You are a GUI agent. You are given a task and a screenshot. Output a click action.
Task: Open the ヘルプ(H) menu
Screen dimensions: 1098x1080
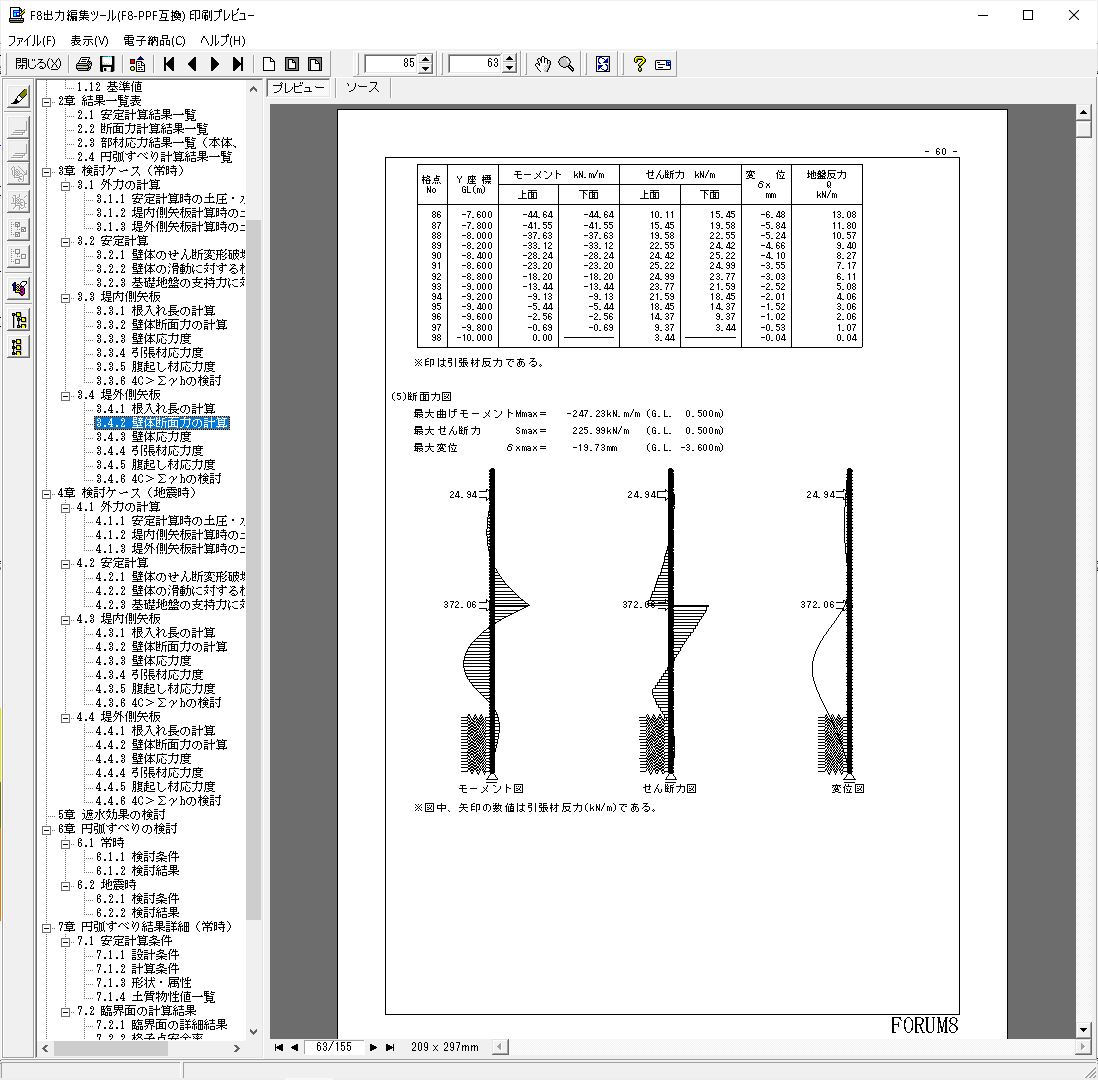coord(223,41)
